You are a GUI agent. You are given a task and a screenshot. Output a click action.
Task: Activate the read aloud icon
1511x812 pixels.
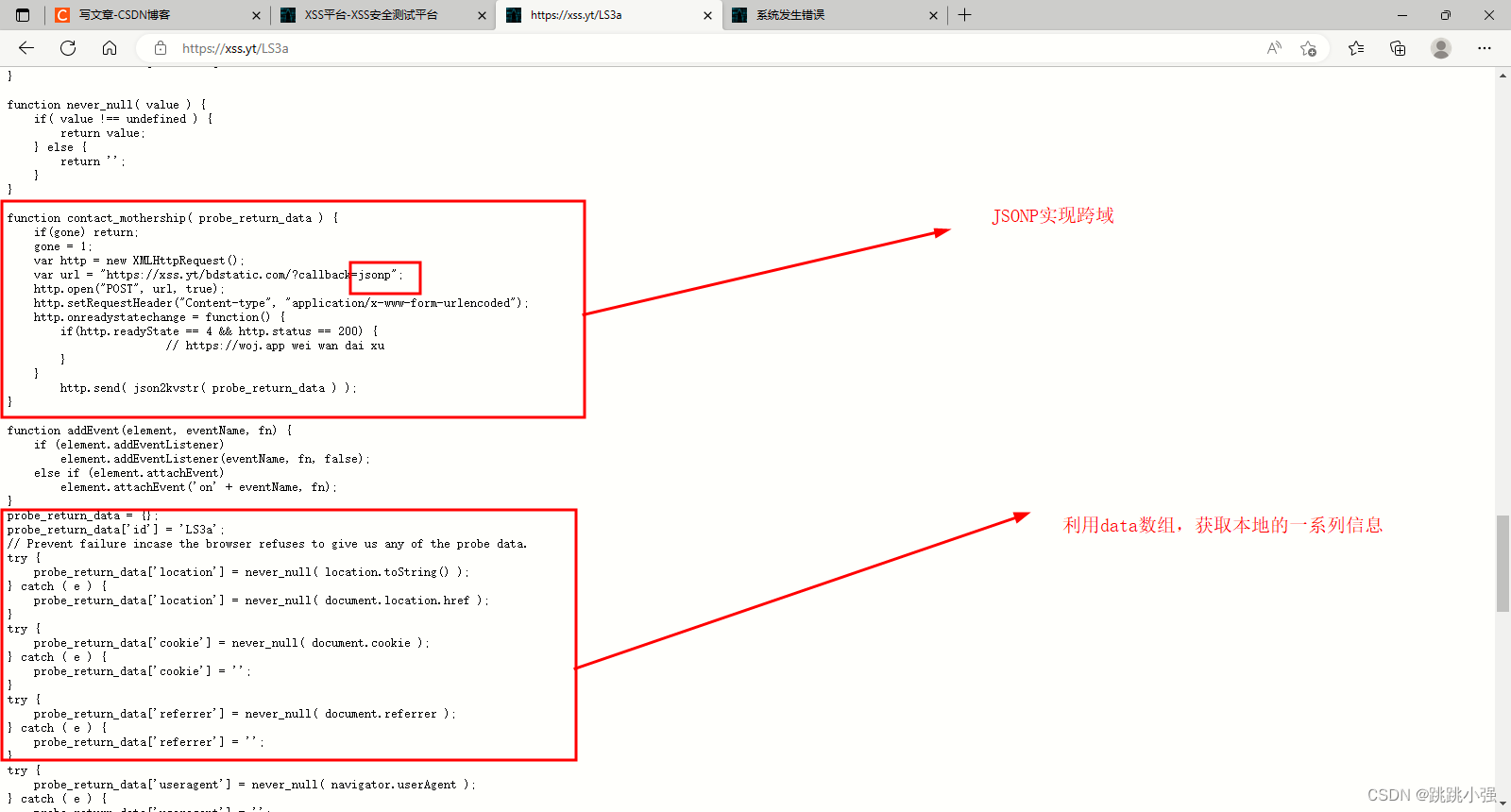coord(1274,48)
